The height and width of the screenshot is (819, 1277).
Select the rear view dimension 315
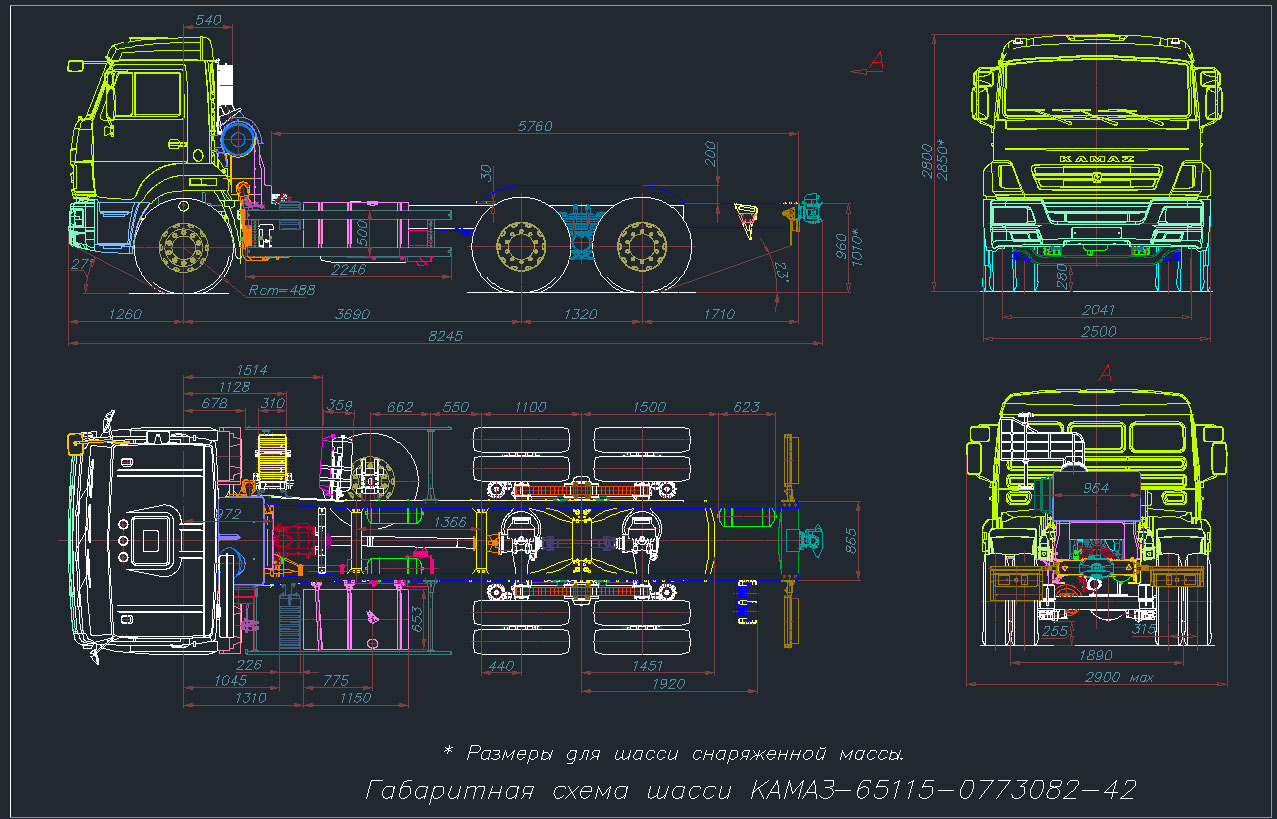(1144, 630)
